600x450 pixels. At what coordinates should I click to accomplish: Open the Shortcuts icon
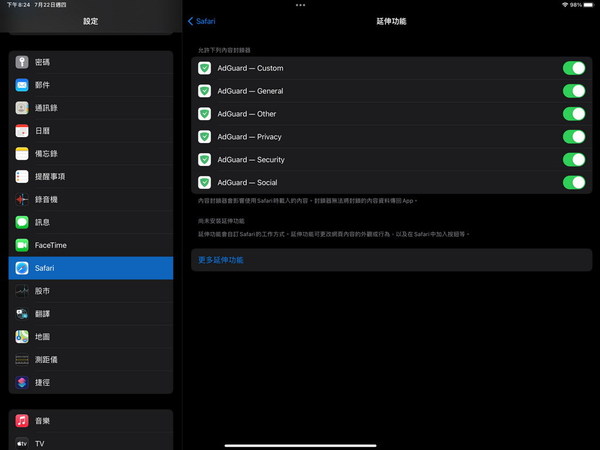pos(22,383)
